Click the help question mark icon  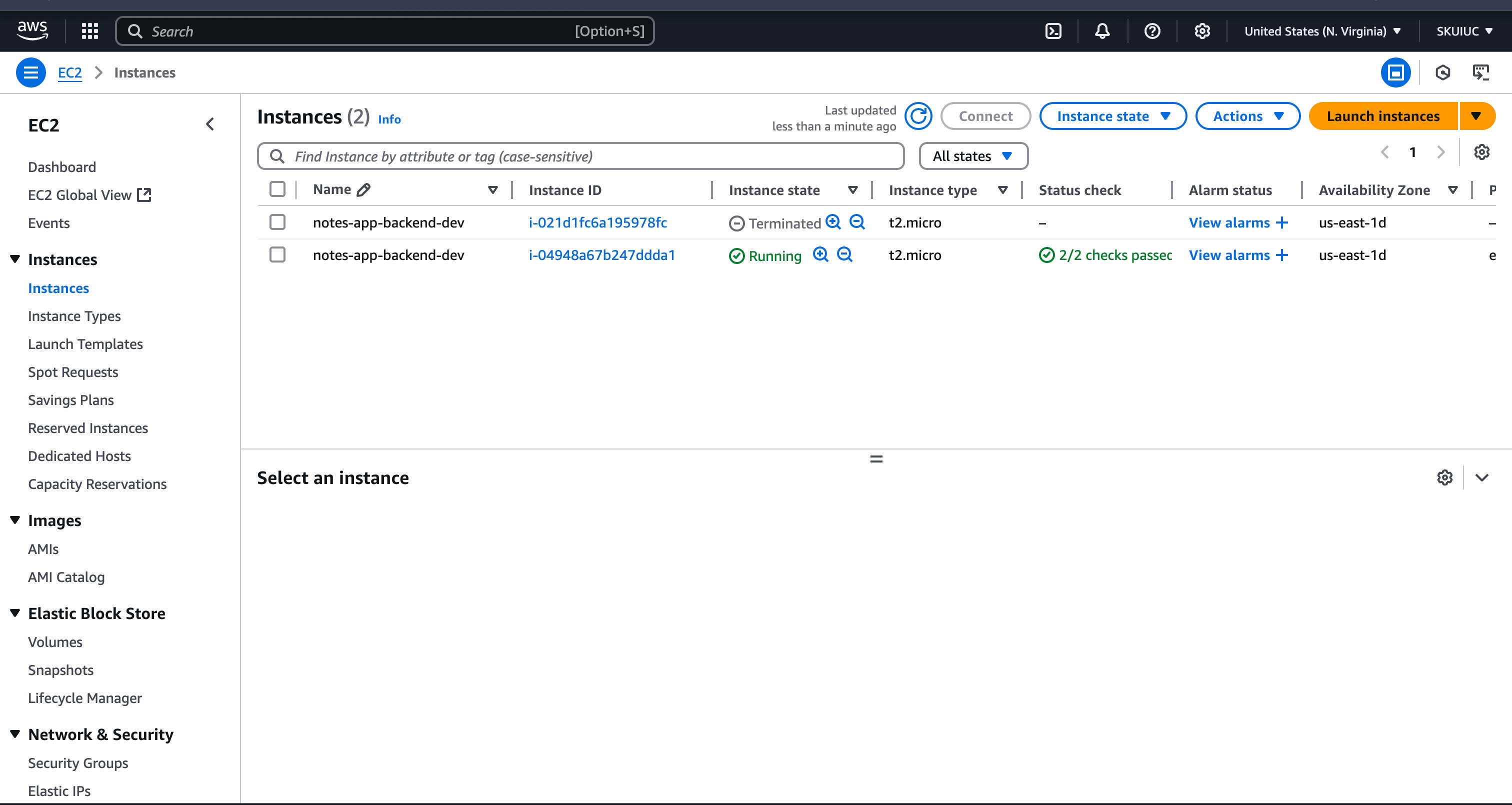pos(1151,31)
